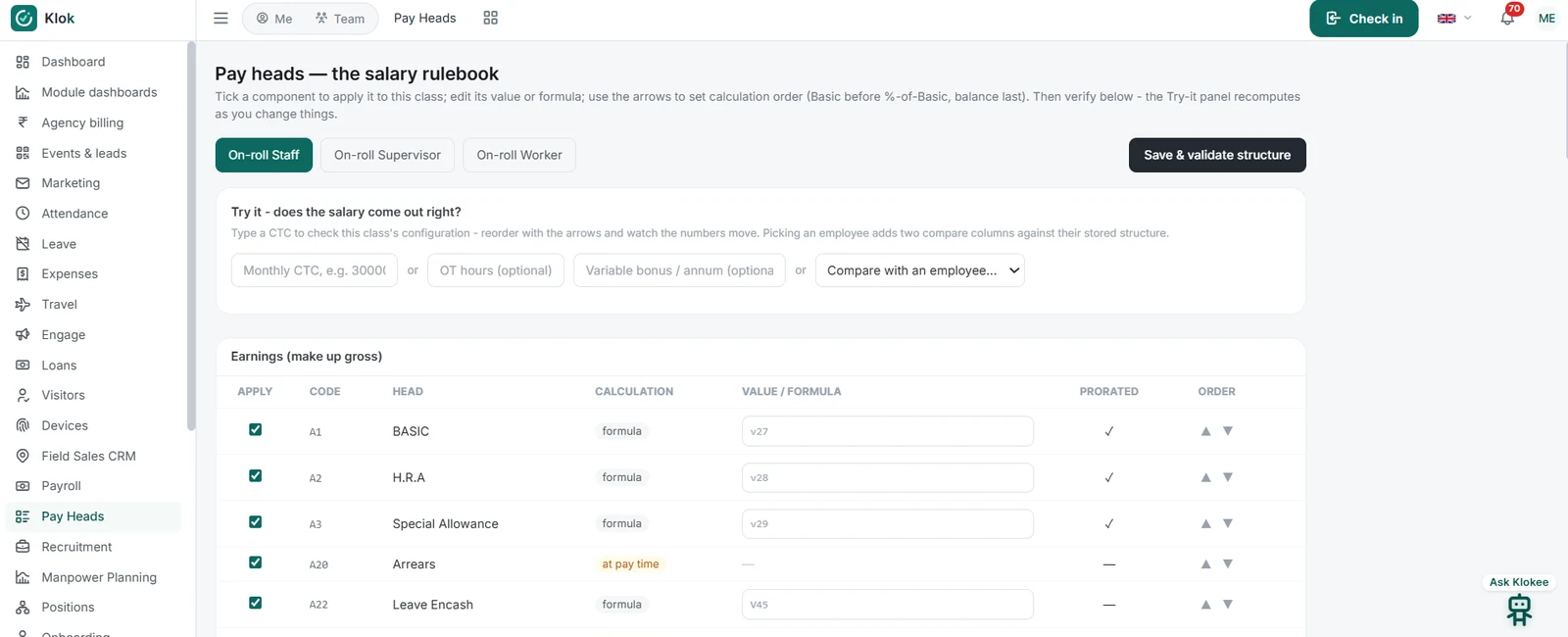Image resolution: width=1568 pixels, height=637 pixels.
Task: Click the Check in button
Action: 1363,19
